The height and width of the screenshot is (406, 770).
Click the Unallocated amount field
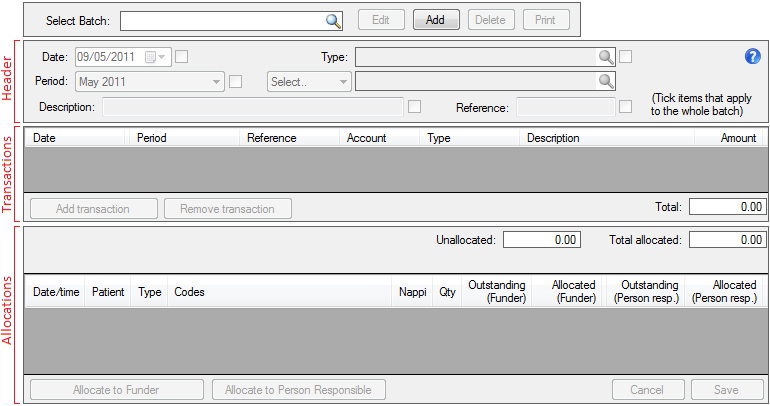[x=542, y=240]
